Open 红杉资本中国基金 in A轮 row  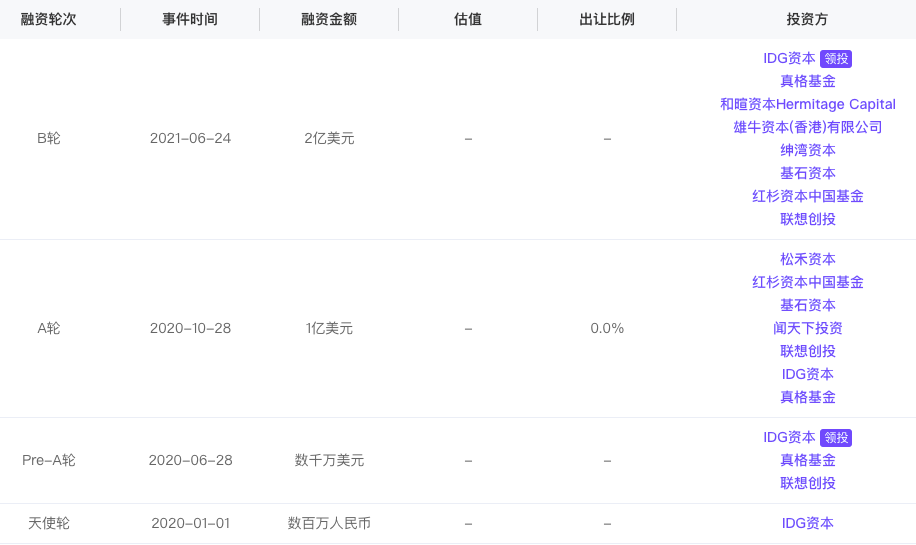click(808, 282)
